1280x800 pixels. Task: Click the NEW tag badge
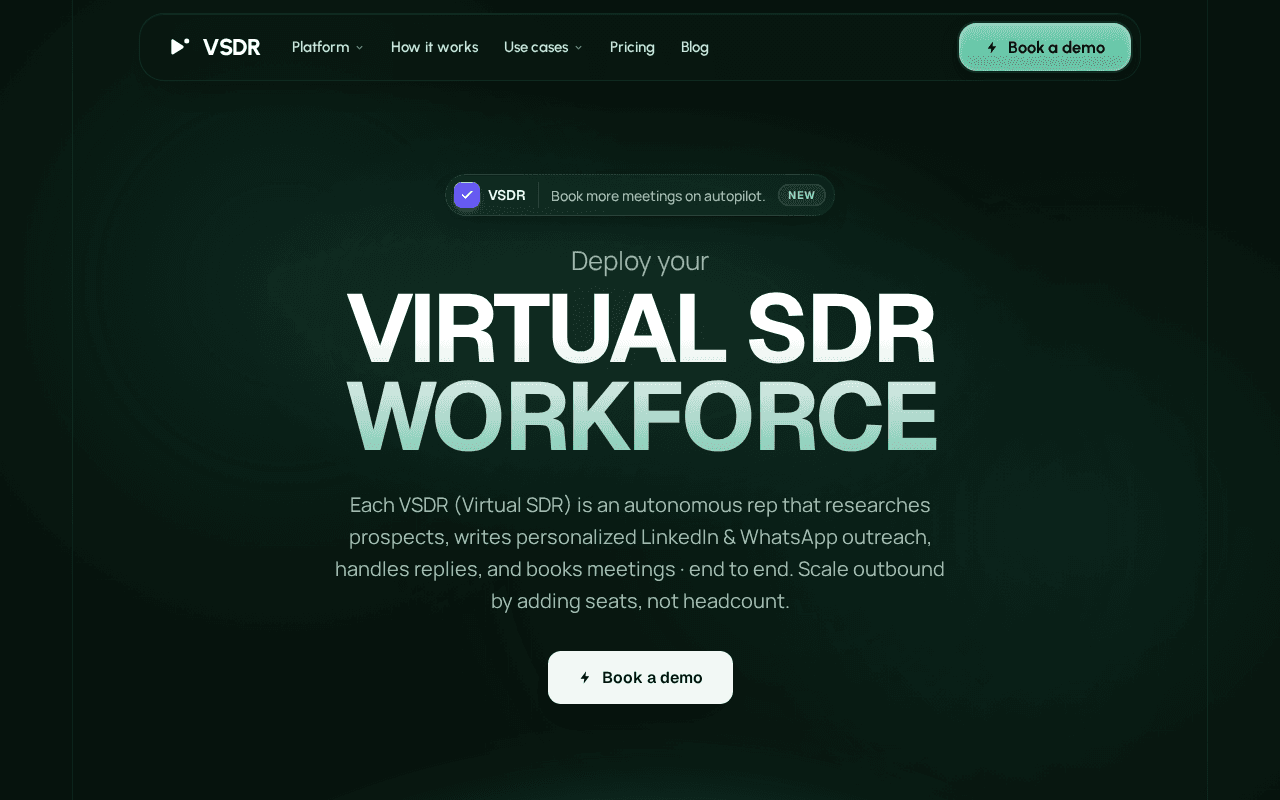802,195
